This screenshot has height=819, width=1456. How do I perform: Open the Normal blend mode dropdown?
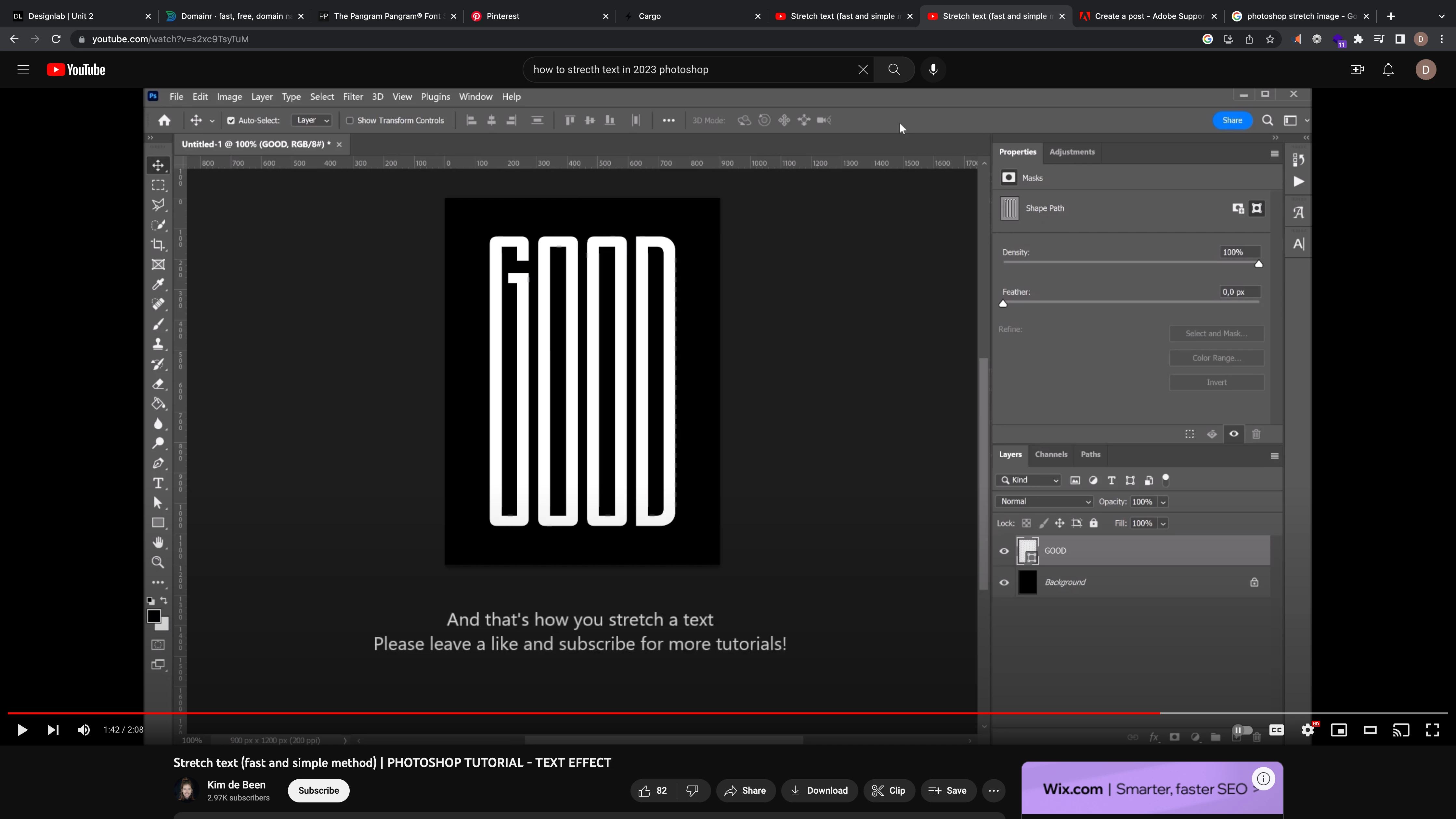click(x=1045, y=501)
